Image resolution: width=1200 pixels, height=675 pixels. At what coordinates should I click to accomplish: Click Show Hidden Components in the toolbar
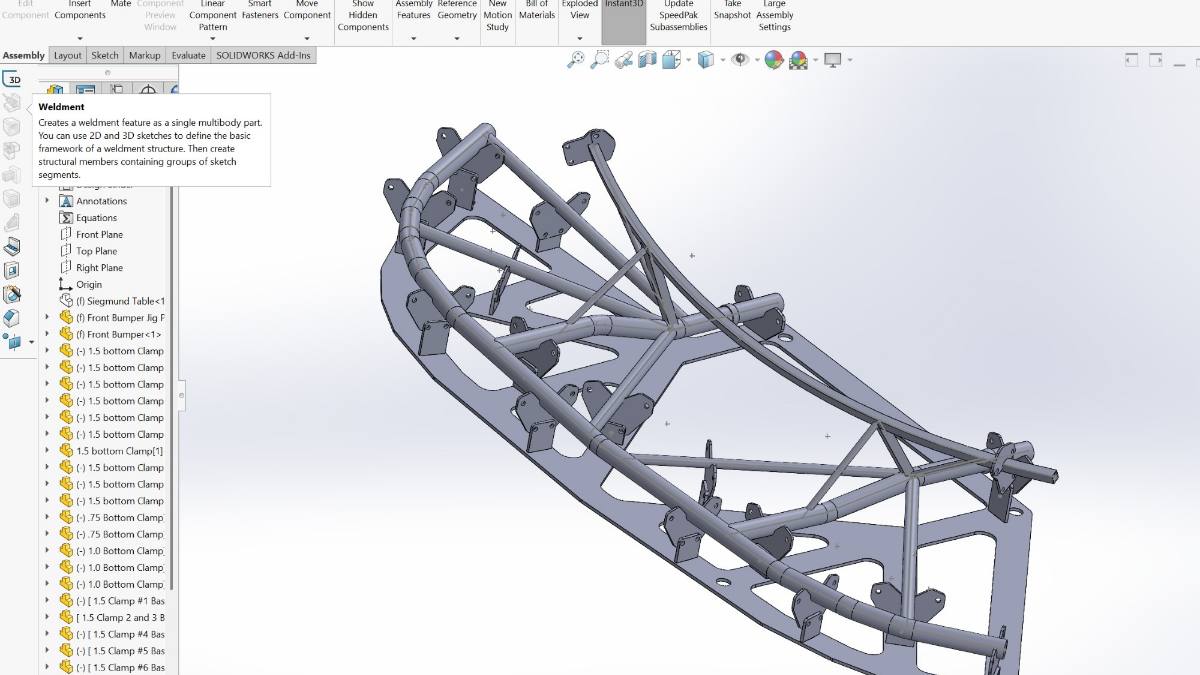pos(363,16)
